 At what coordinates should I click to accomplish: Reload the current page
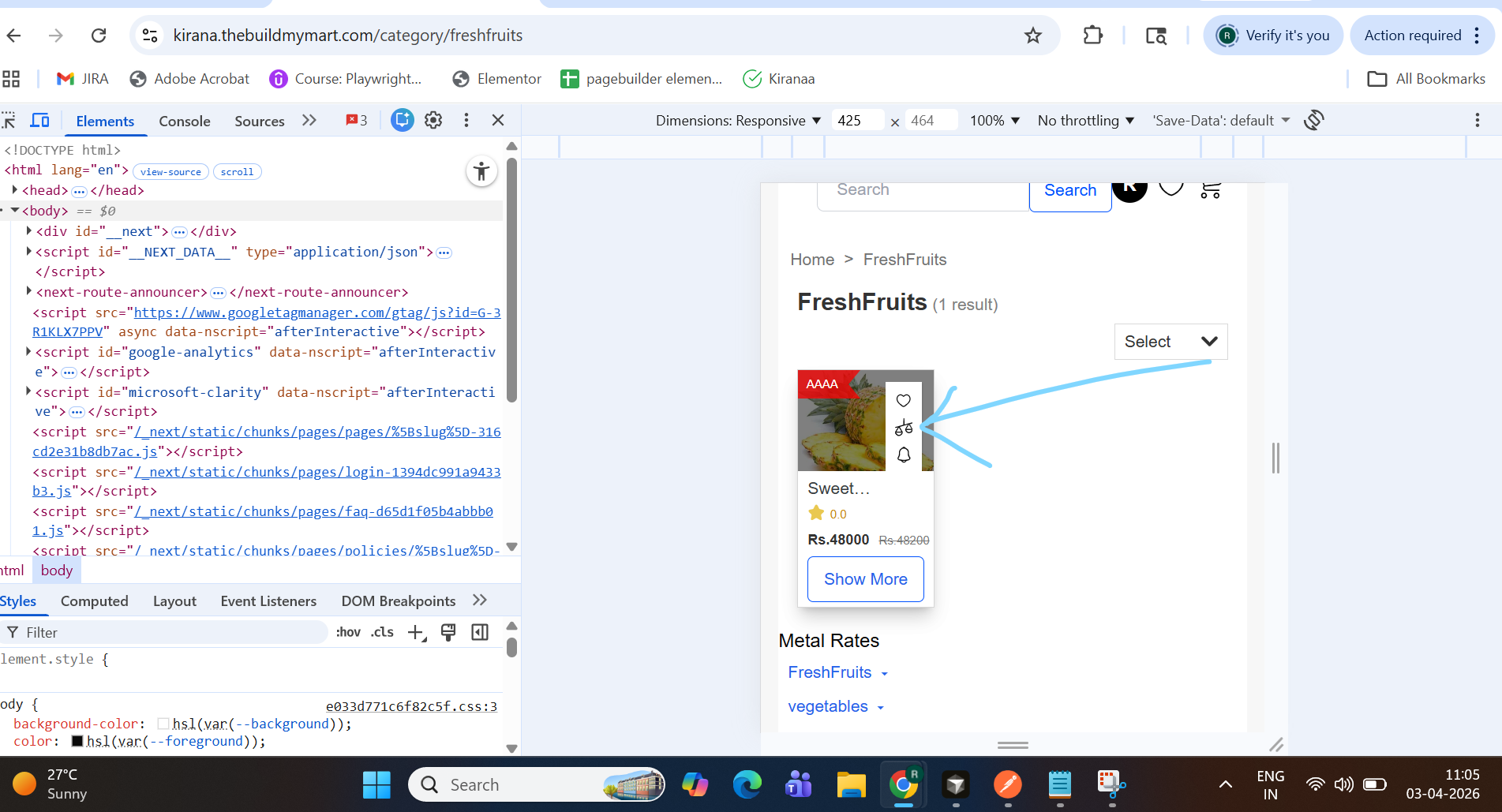point(99,36)
